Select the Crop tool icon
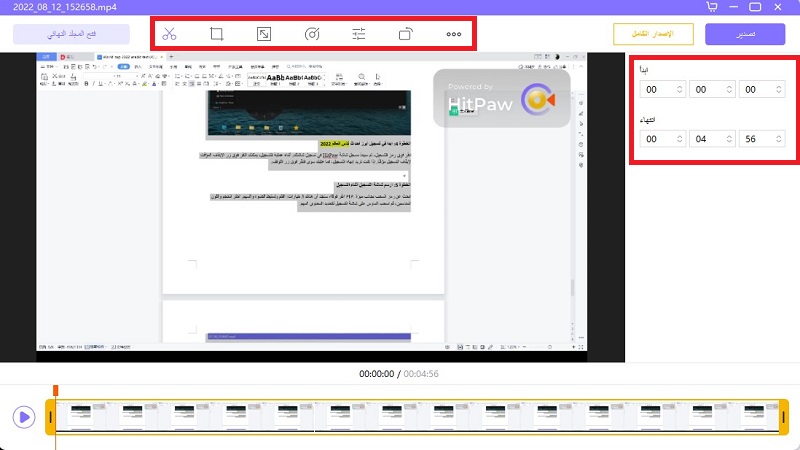 (x=216, y=34)
